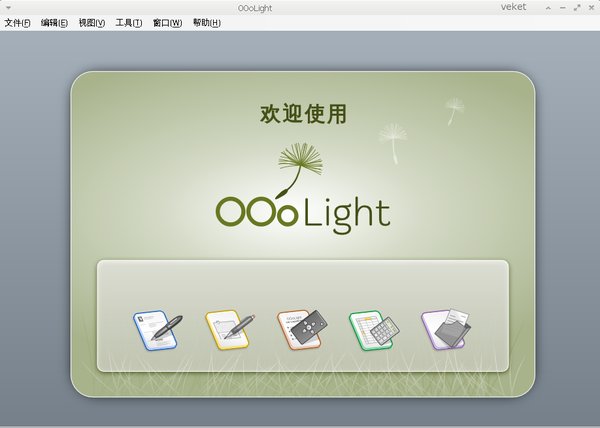
Task: Roll up the window with caret button
Action: [548, 8]
